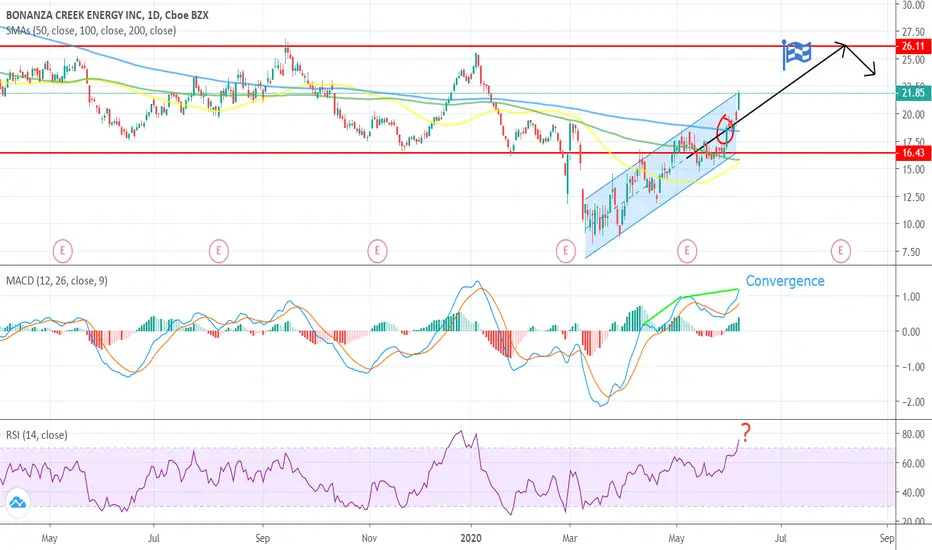Click the TradingView cloud logo icon

pos(17,503)
